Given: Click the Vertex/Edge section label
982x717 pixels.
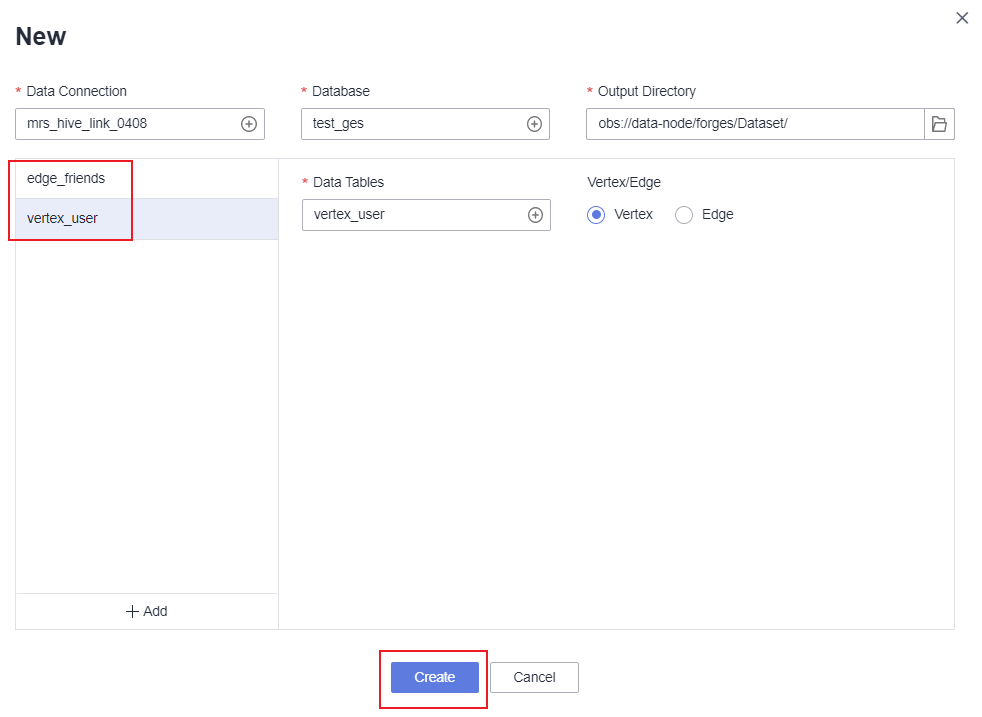Looking at the screenshot, I should pos(624,182).
